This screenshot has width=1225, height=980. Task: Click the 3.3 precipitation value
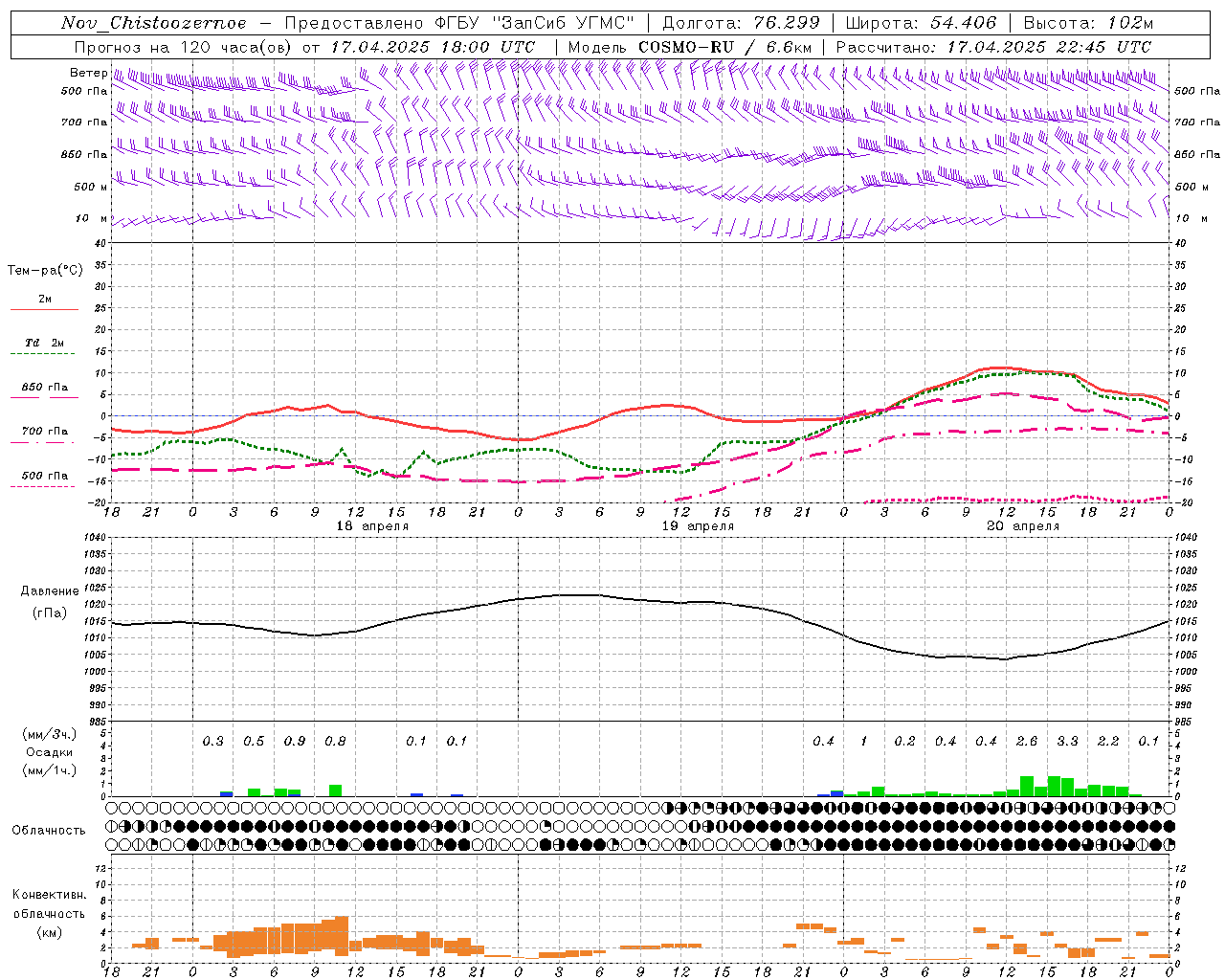(1067, 742)
